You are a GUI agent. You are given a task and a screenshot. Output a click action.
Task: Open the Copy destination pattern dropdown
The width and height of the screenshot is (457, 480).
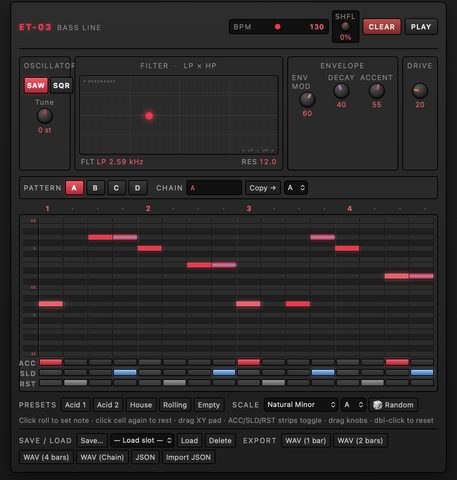pos(296,188)
